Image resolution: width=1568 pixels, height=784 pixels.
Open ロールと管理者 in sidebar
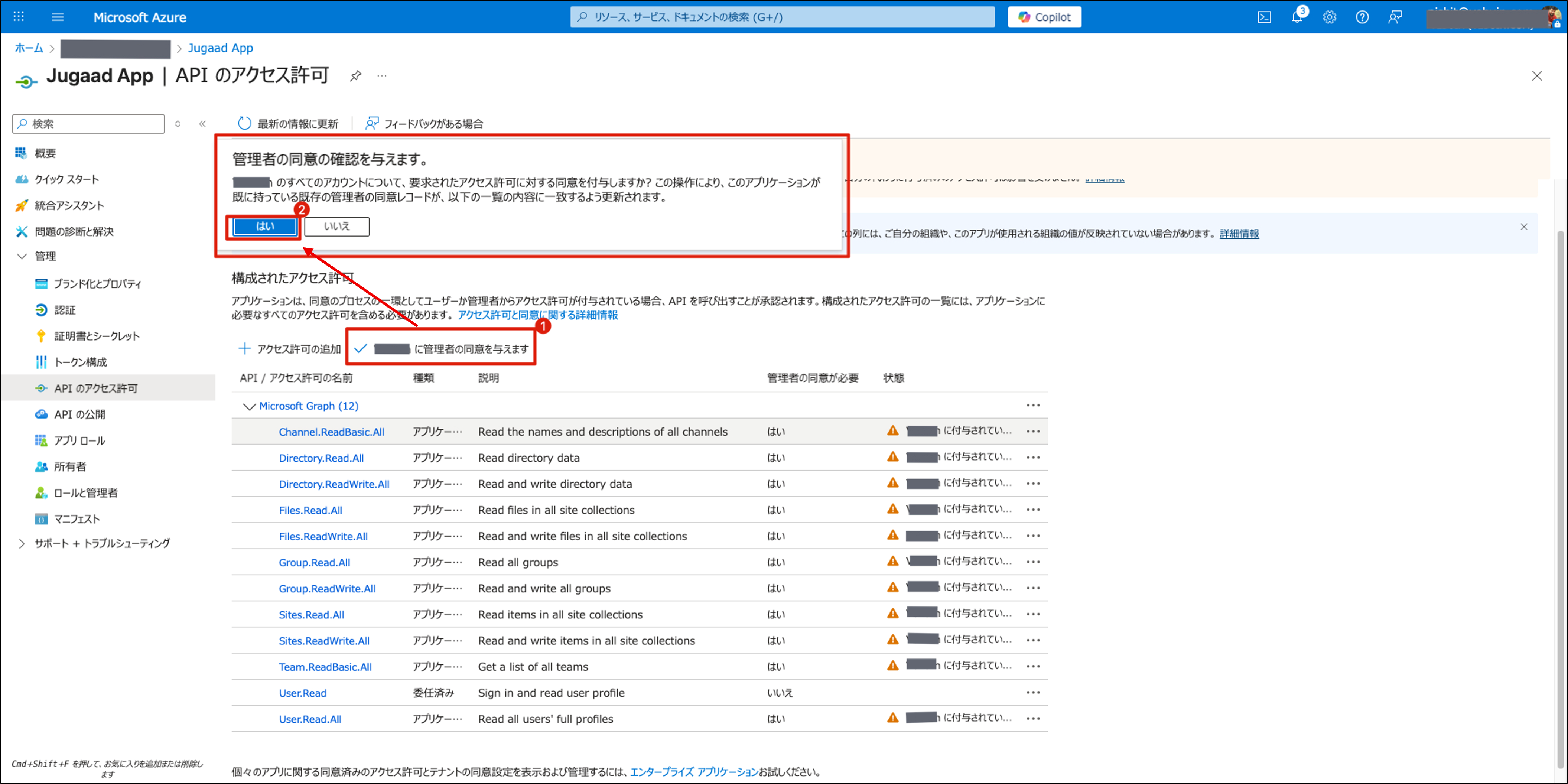(85, 493)
